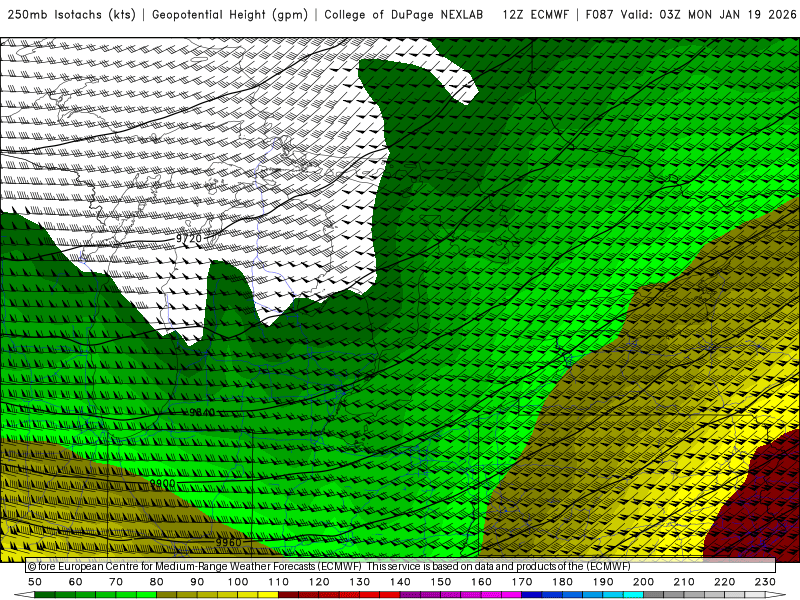The height and width of the screenshot is (600, 800).
Task: Click the 220 value on the color scale
Action: point(724,582)
